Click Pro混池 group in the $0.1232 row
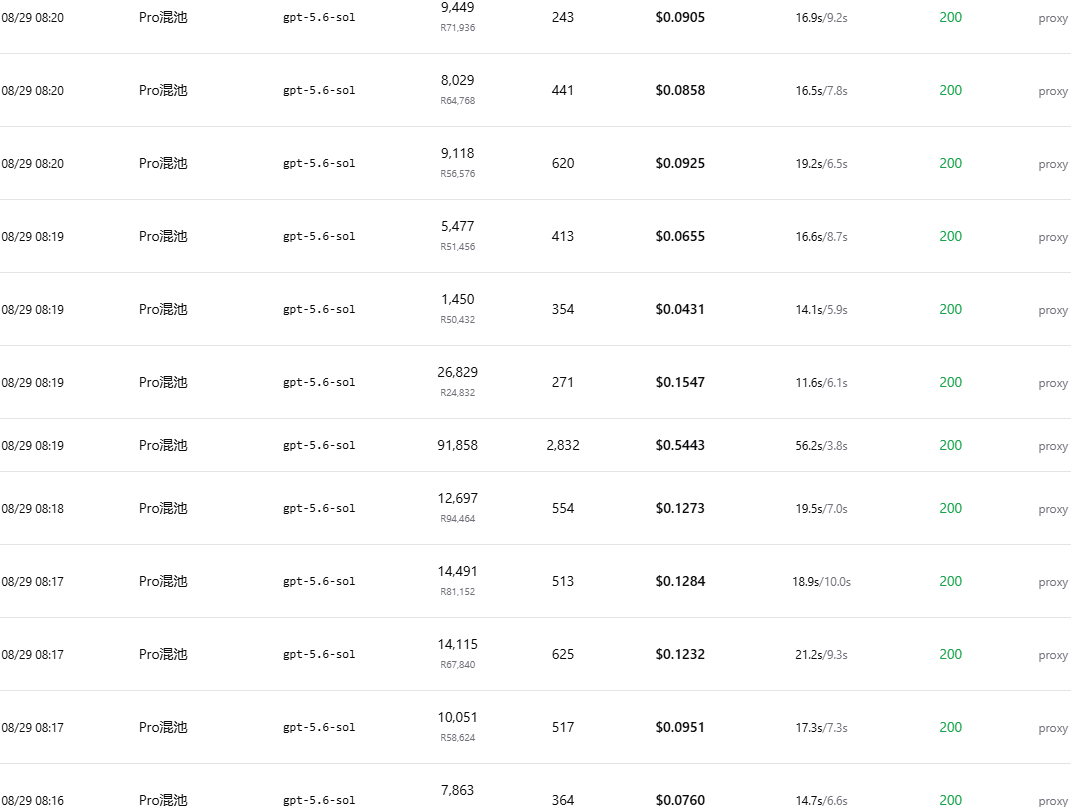 163,655
